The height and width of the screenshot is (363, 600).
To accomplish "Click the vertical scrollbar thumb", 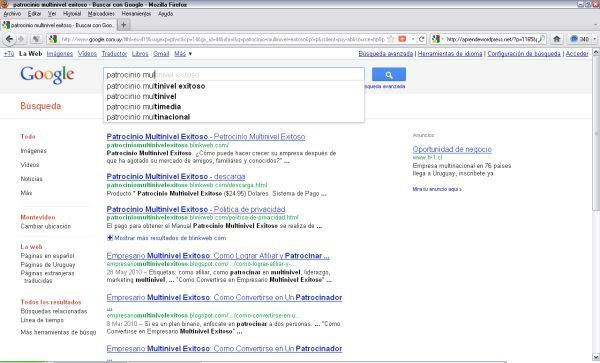I will click(x=596, y=133).
